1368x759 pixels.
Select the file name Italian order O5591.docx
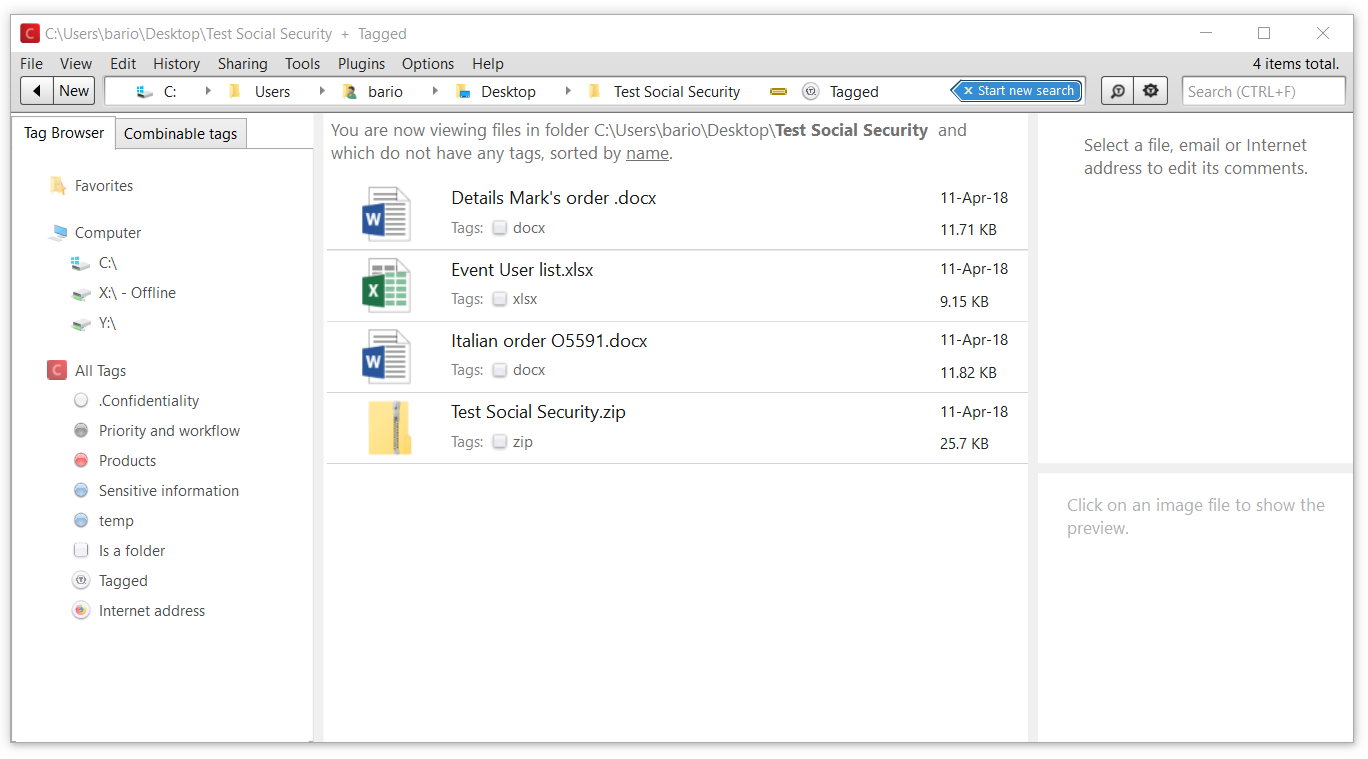coord(549,341)
